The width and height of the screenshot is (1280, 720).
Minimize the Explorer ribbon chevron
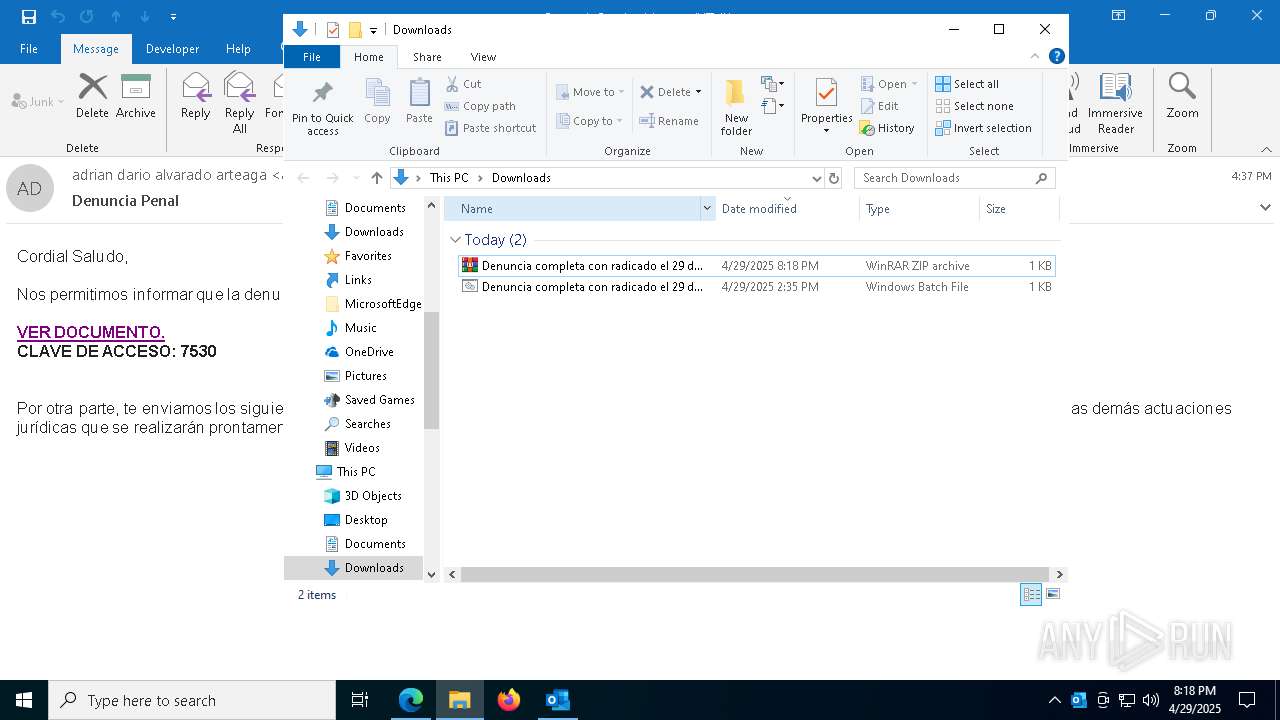1035,57
